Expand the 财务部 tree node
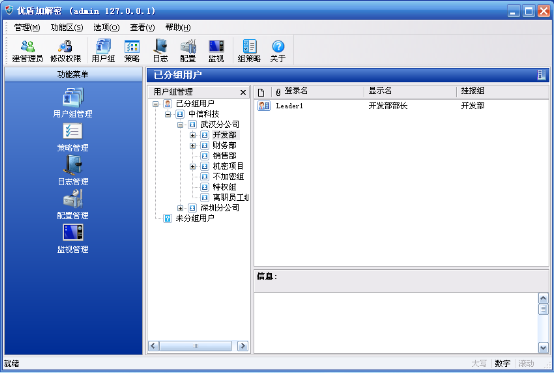Screen dimensions: 555x374 pyautogui.click(x=193, y=146)
